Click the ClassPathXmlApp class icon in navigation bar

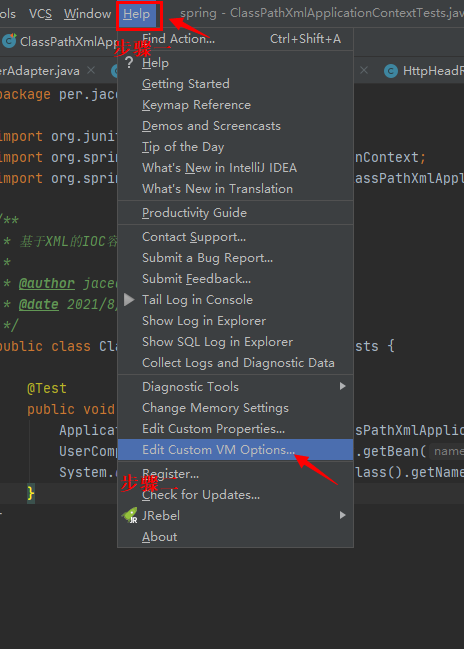click(9, 41)
